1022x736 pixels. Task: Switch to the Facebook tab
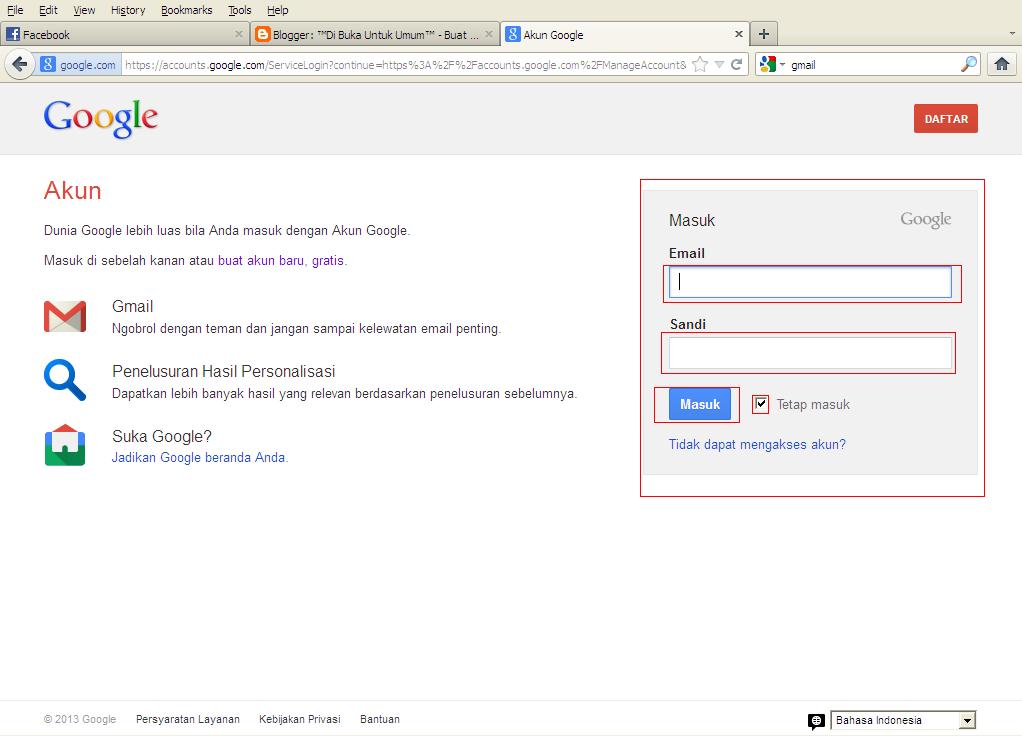124,34
